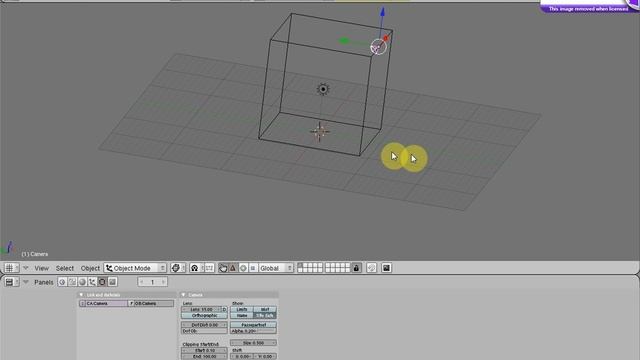Click the lamp object in the viewport
This screenshot has height=360, width=640.
point(323,89)
